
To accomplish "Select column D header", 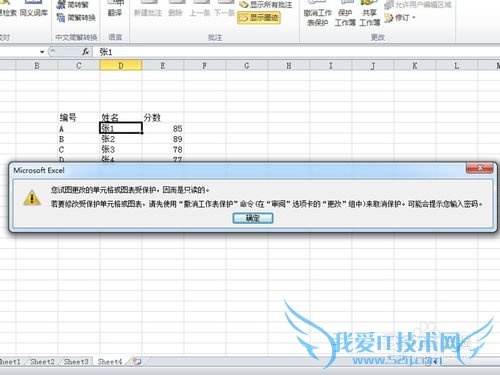I will point(121,65).
